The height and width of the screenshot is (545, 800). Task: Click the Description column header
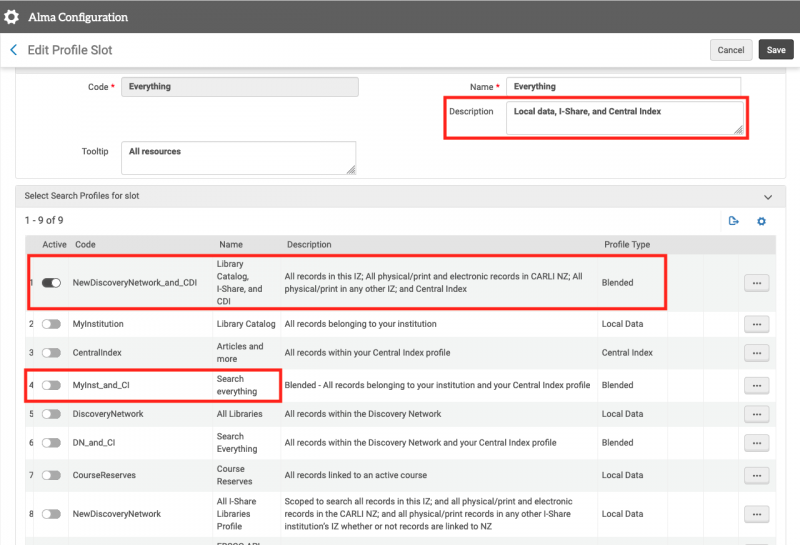[309, 244]
